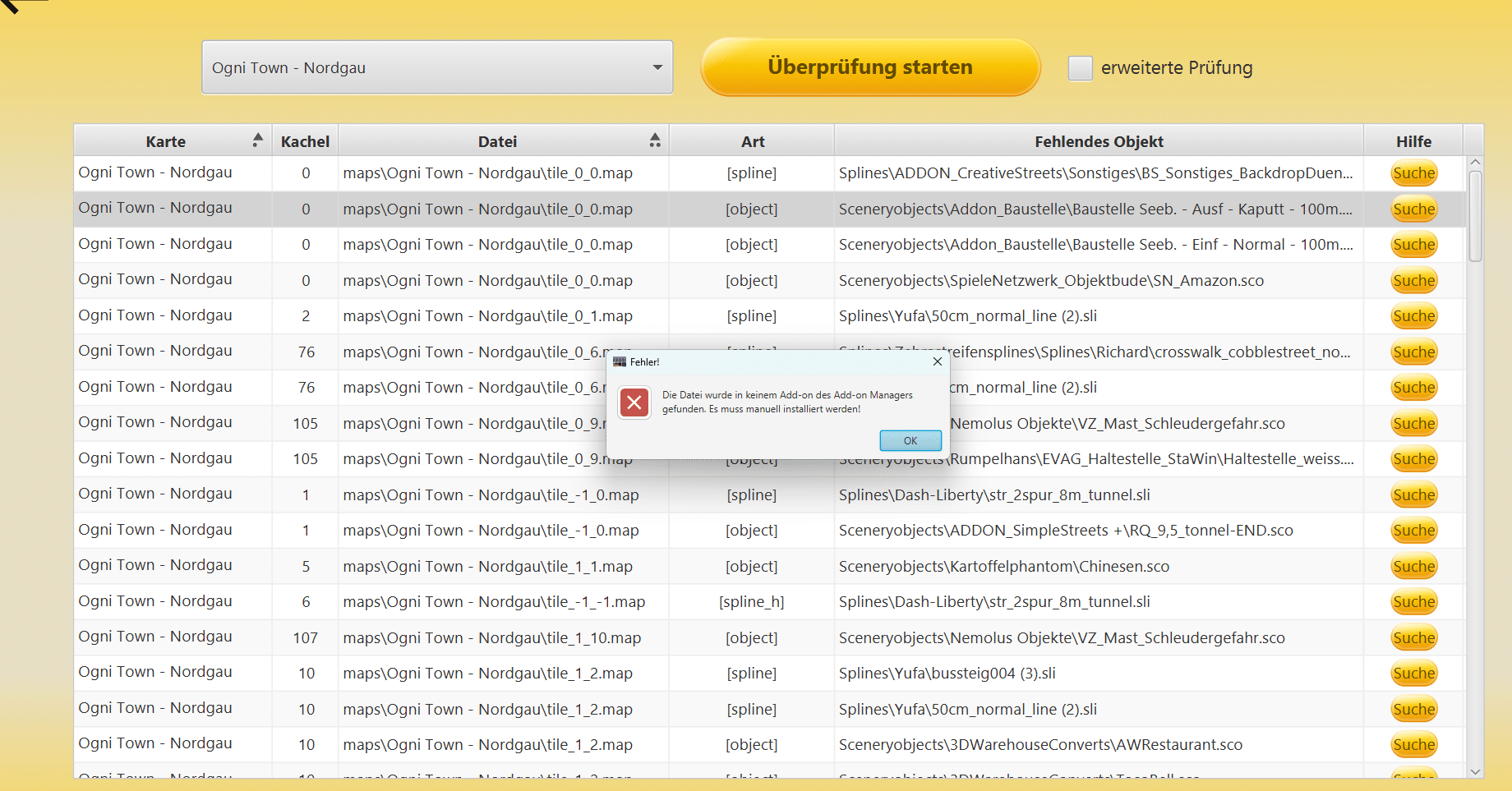Click the Fehlendes Objekt column header

(1099, 141)
